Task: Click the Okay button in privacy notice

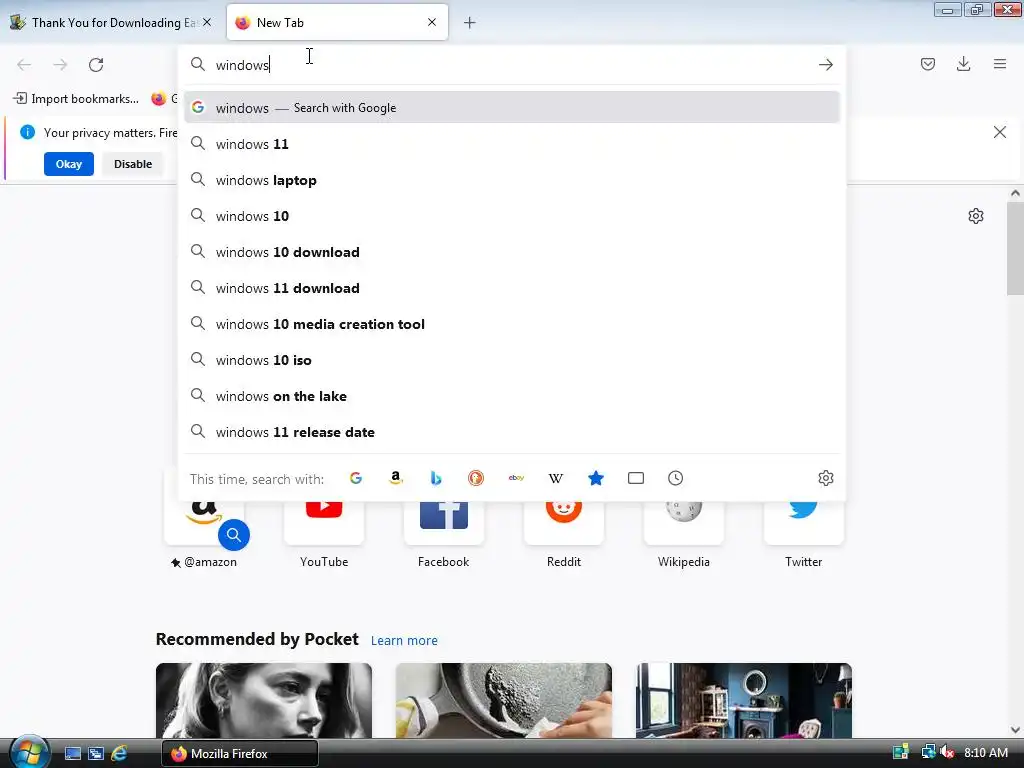Action: [69, 164]
